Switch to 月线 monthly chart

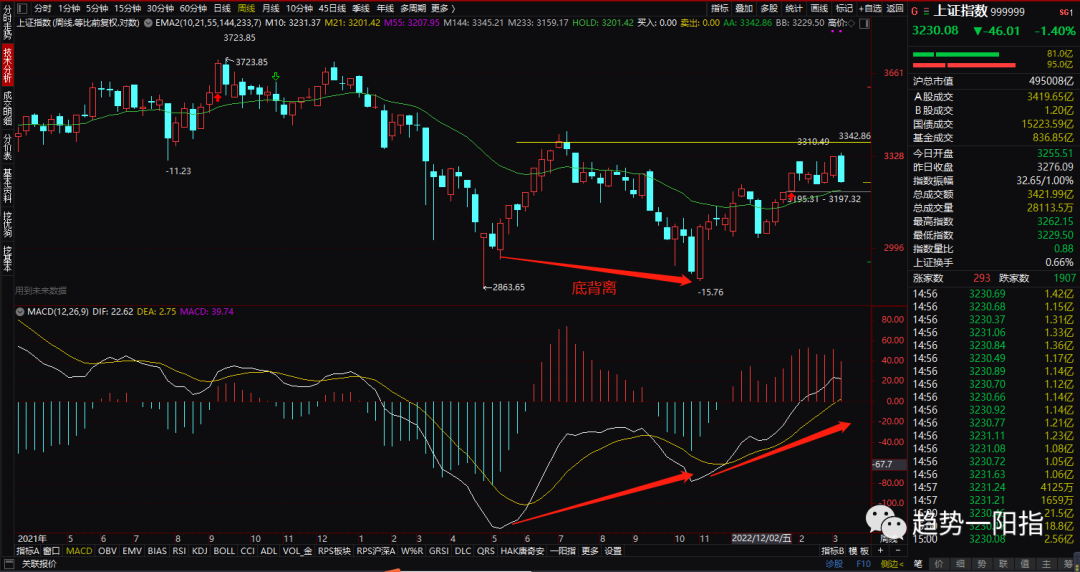pyautogui.click(x=270, y=8)
